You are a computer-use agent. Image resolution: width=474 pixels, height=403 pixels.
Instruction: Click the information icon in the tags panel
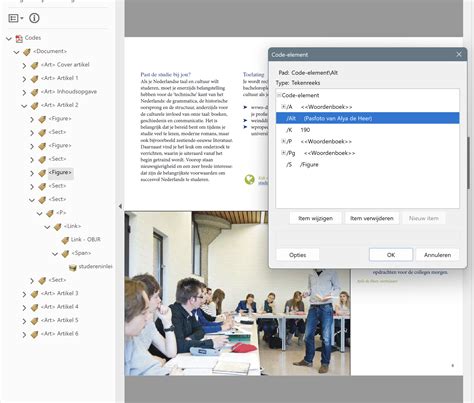(34, 18)
